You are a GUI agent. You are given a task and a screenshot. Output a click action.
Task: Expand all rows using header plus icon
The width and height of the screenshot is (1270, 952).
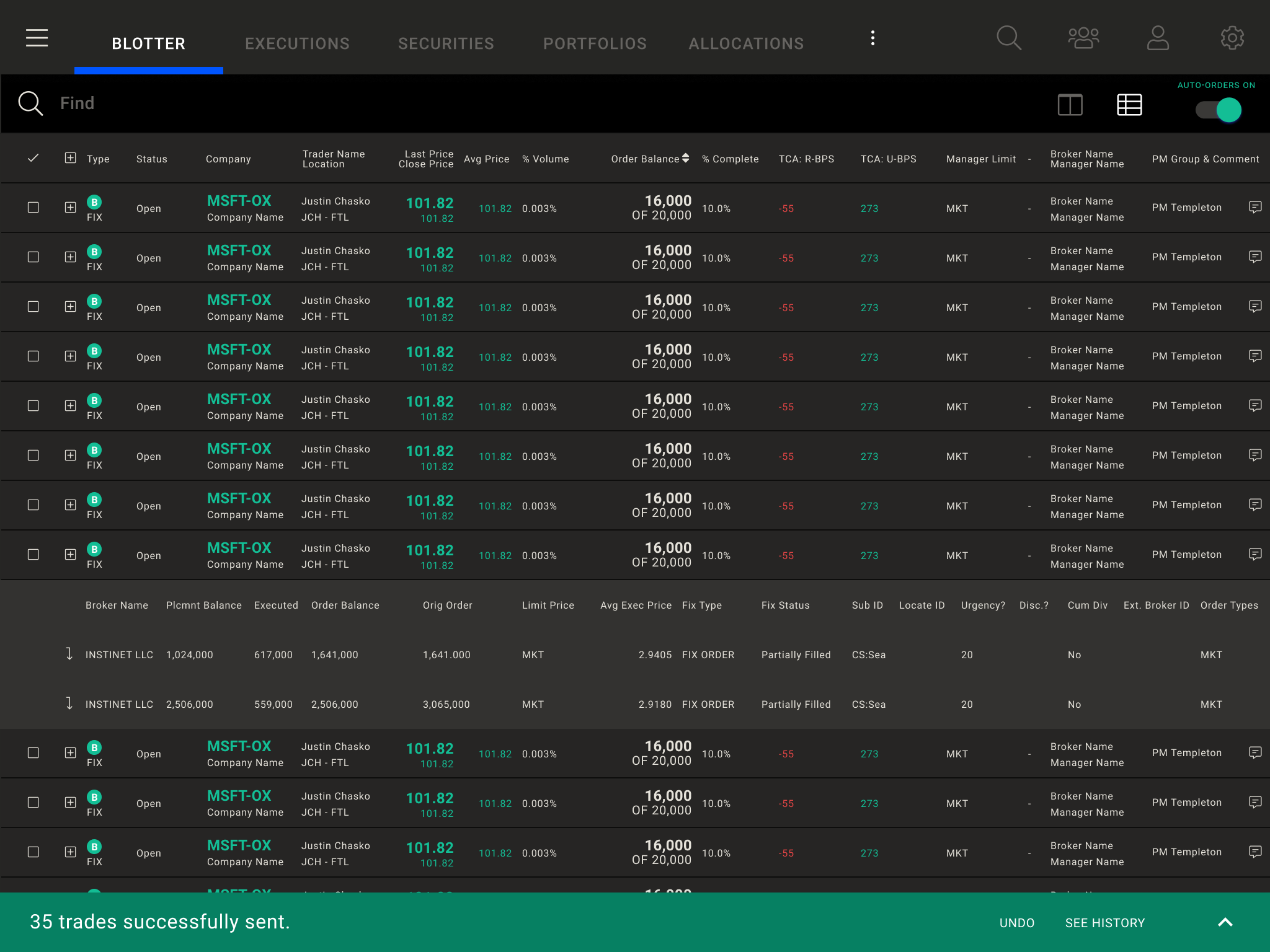point(71,158)
